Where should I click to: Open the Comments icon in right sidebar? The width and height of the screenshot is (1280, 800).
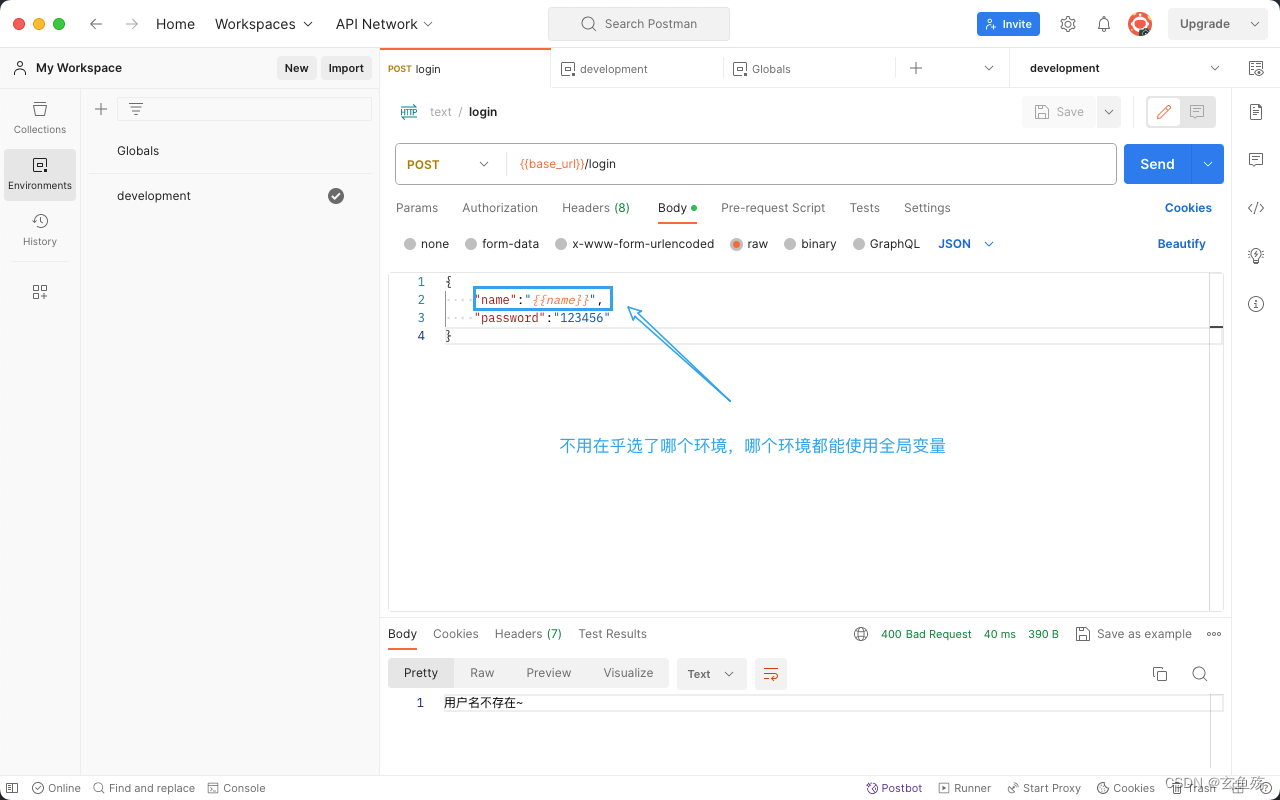1256,160
